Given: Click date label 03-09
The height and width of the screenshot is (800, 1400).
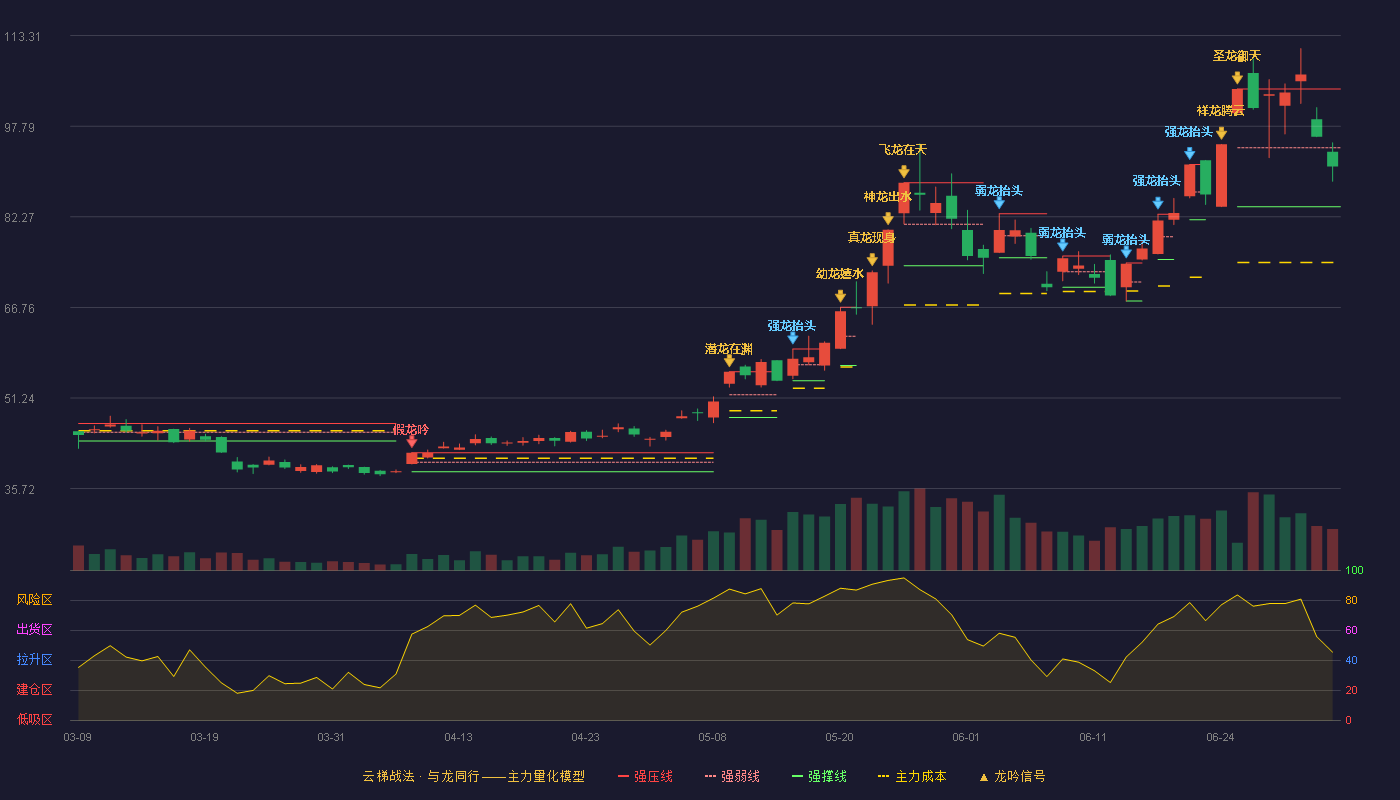Looking at the screenshot, I should point(77,737).
